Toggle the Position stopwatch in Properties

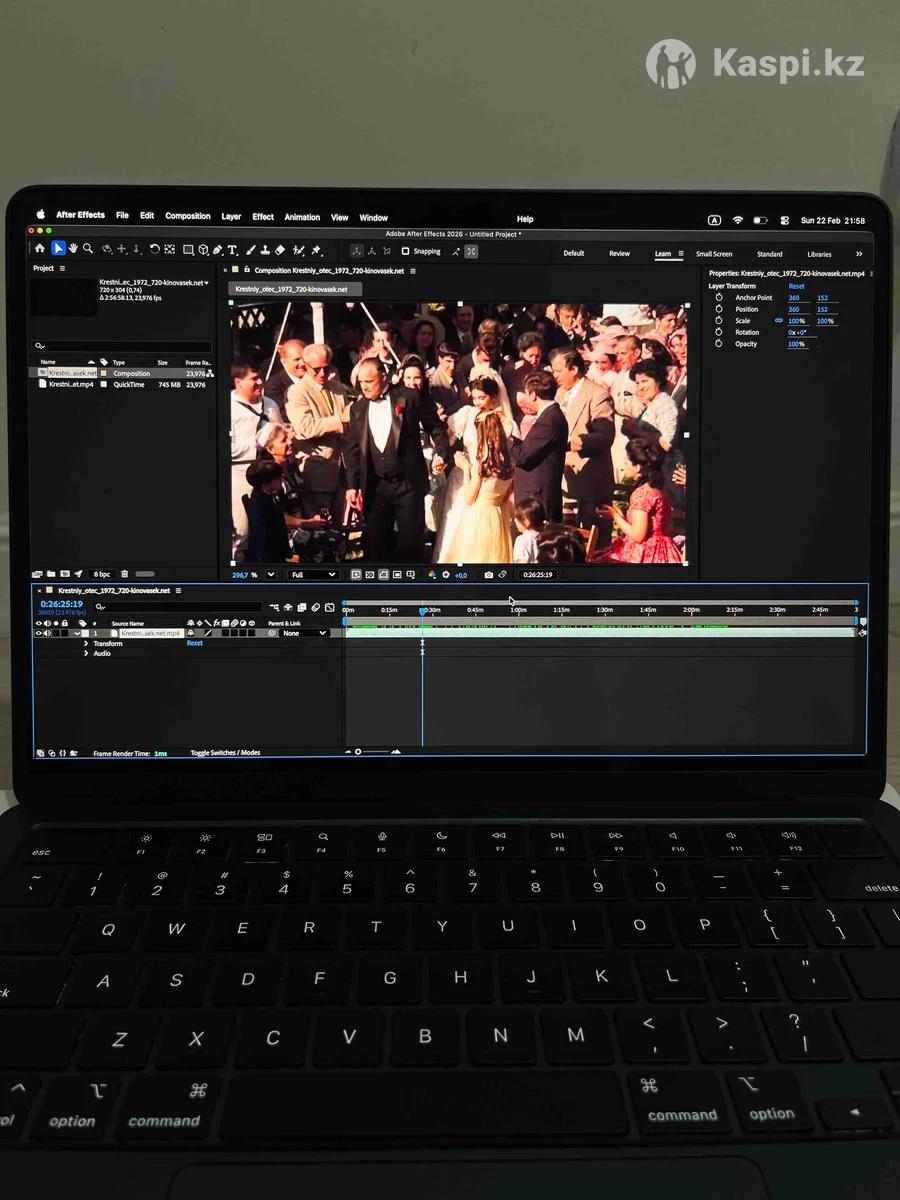(x=719, y=309)
